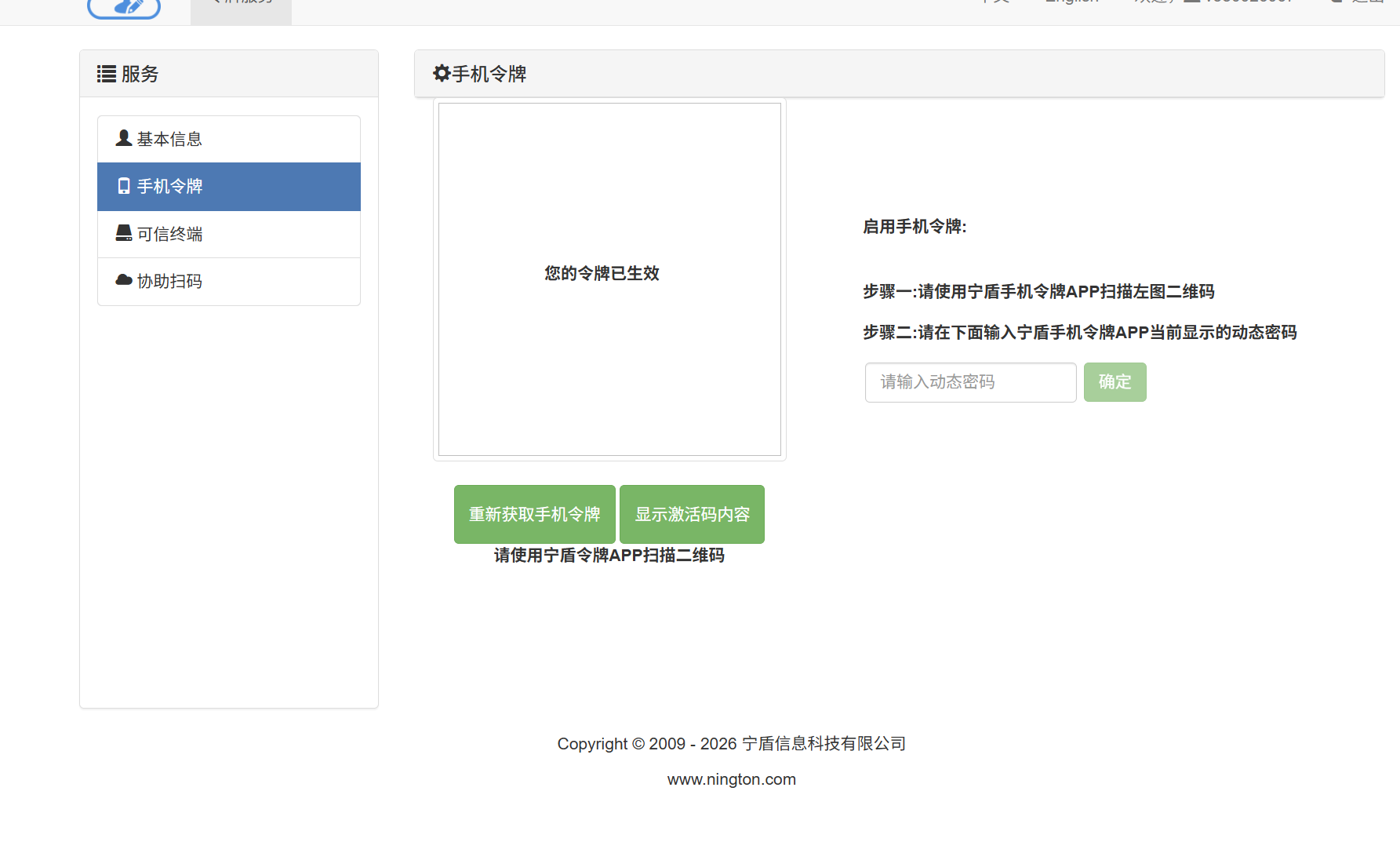Click the 启用手机令牌: label
The image size is (1400, 853).
pos(915,227)
